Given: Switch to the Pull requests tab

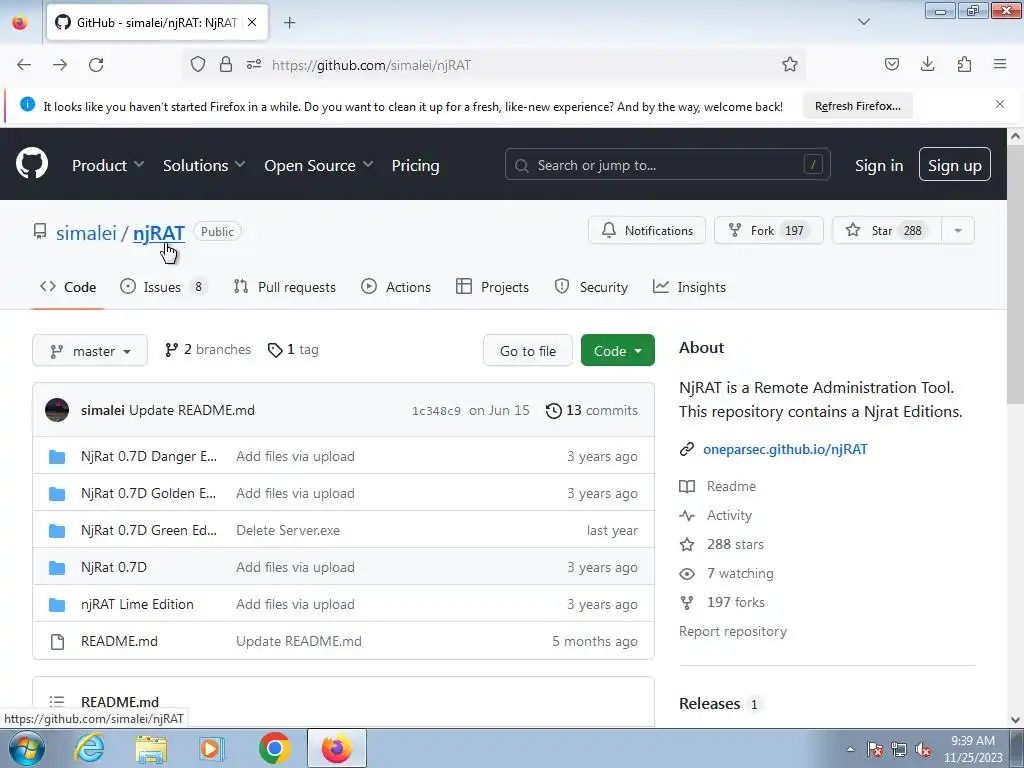Looking at the screenshot, I should point(285,287).
